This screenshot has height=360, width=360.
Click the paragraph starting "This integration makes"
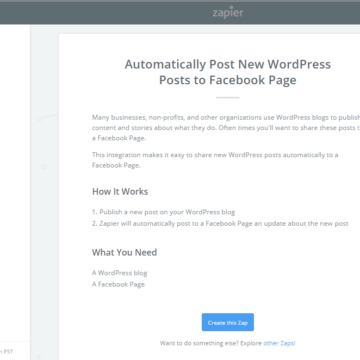[x=215, y=160]
